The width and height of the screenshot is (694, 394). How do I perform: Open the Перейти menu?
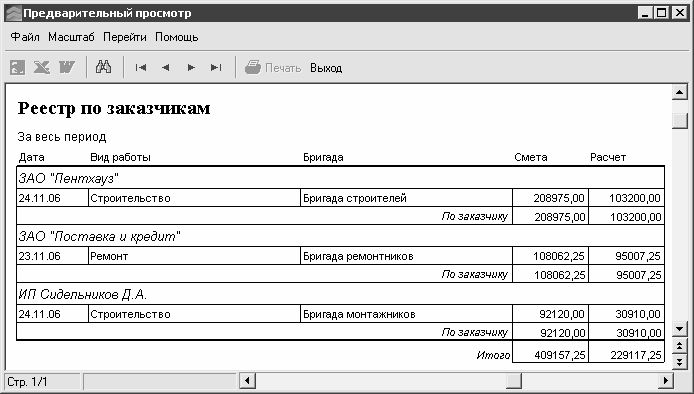point(125,37)
